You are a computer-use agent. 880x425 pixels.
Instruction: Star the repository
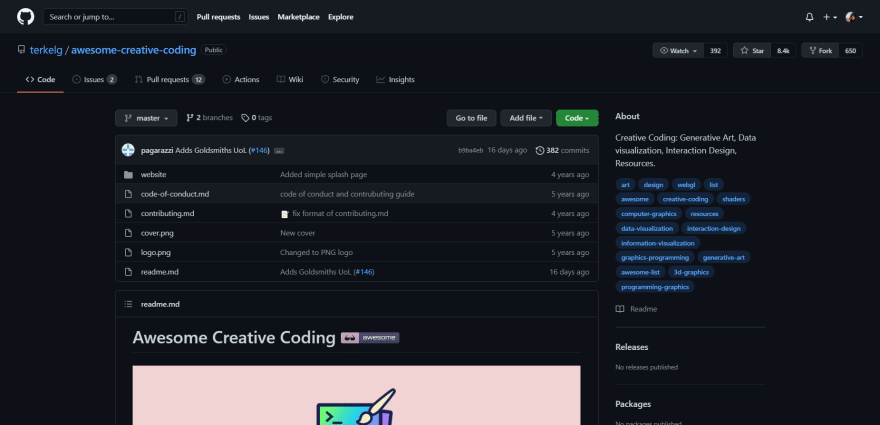tap(752, 51)
